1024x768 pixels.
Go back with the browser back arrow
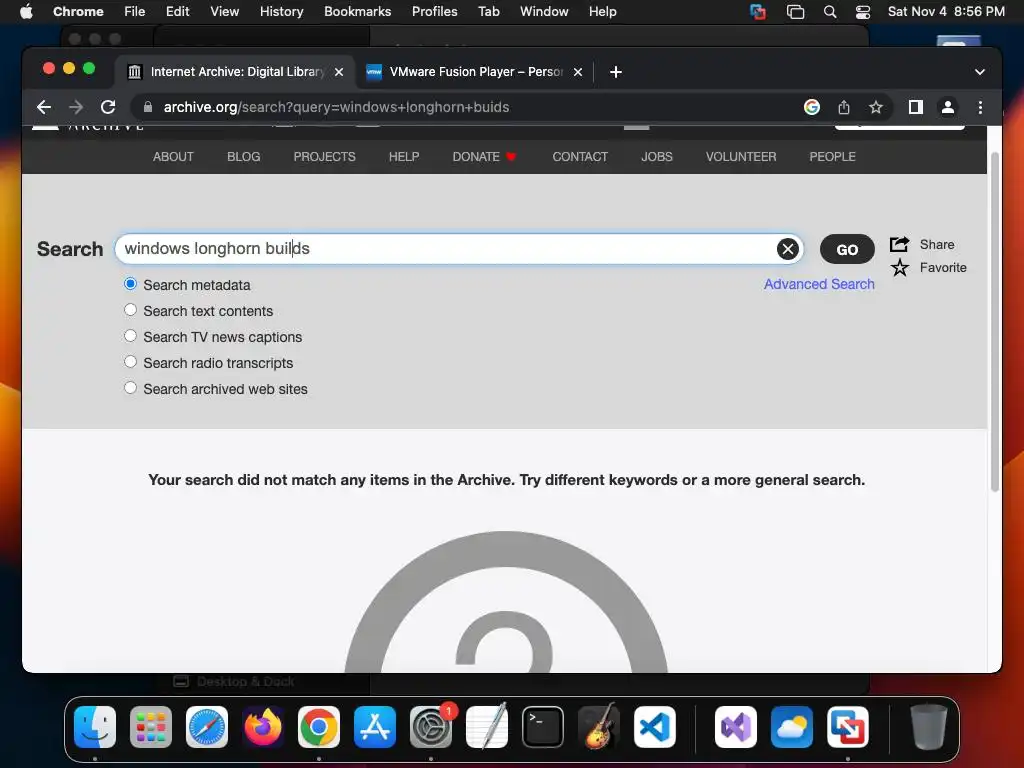[44, 107]
